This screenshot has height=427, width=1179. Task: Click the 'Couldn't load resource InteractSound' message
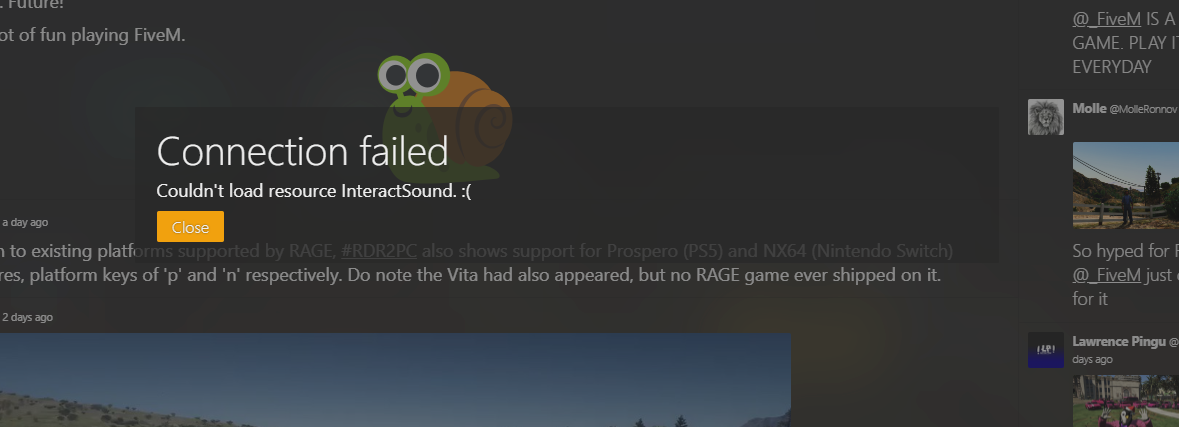(x=314, y=191)
